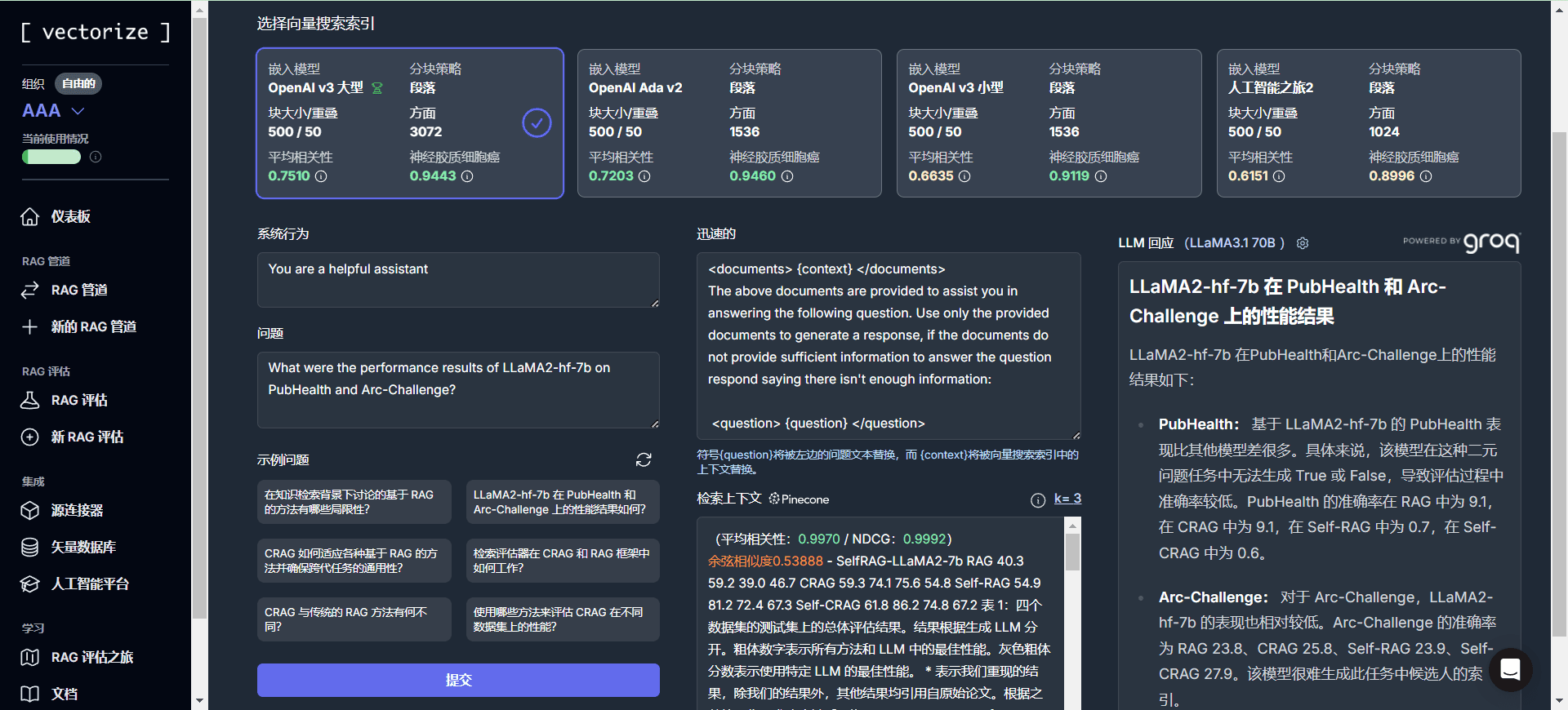This screenshot has width=1568, height=710.
Task: Click the vectorize logo
Action: 96,32
